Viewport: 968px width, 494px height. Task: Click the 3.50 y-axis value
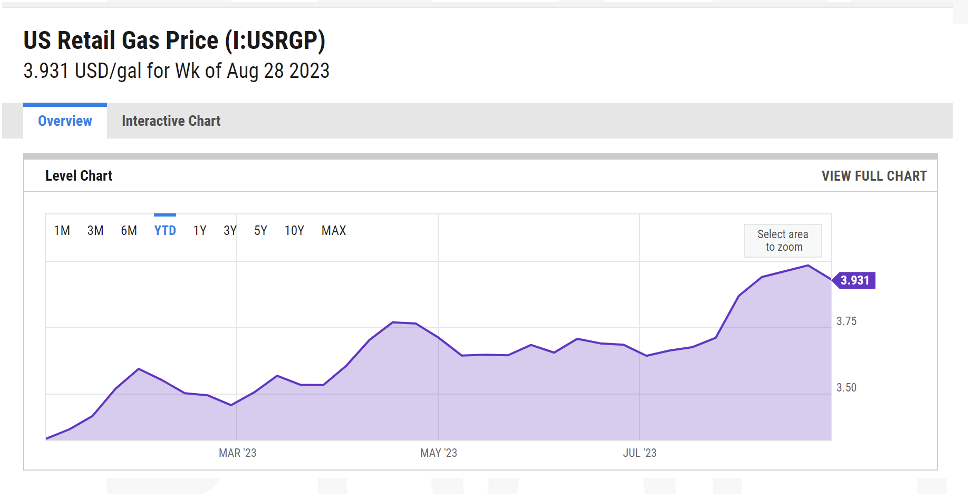point(846,388)
